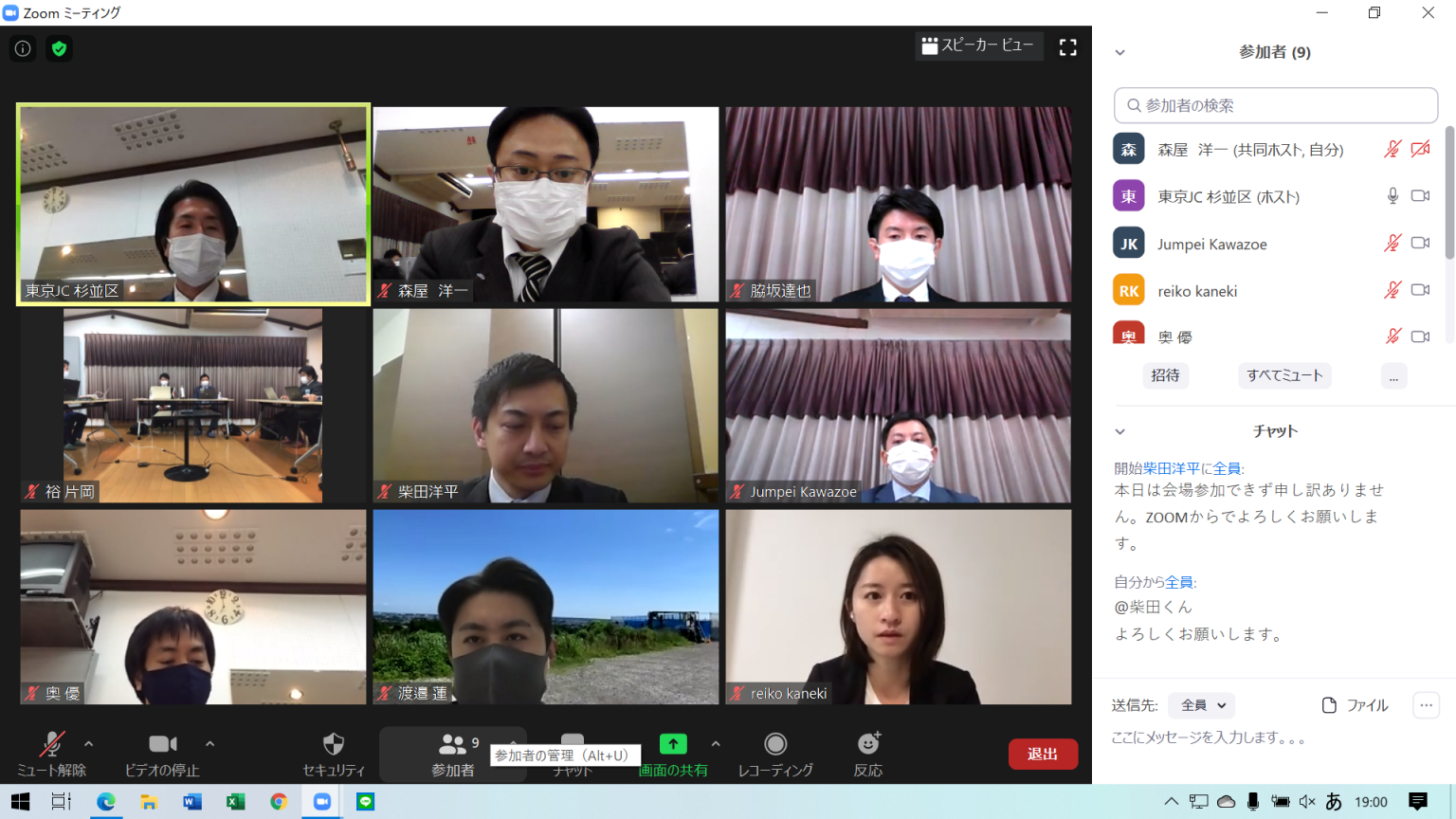Open the Security shield options
This screenshot has height=819, width=1456.
(333, 754)
